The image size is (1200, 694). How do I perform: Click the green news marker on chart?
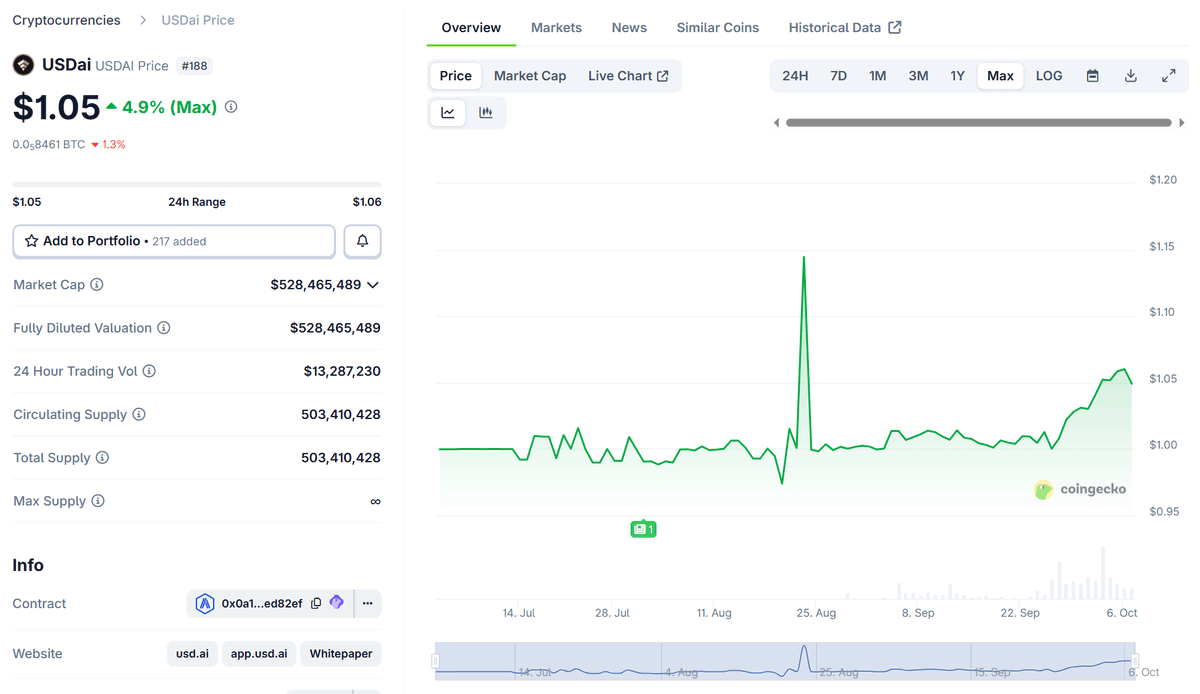(643, 529)
